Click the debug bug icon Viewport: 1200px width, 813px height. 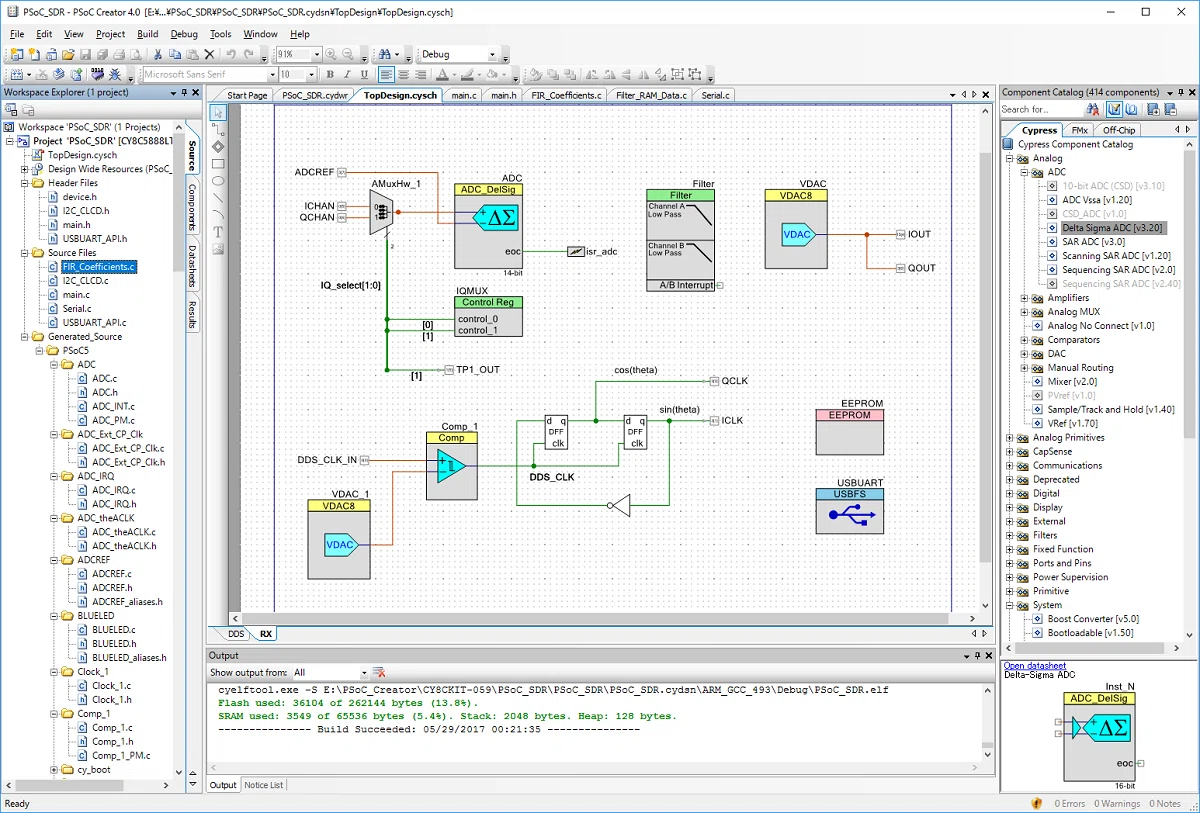115,75
